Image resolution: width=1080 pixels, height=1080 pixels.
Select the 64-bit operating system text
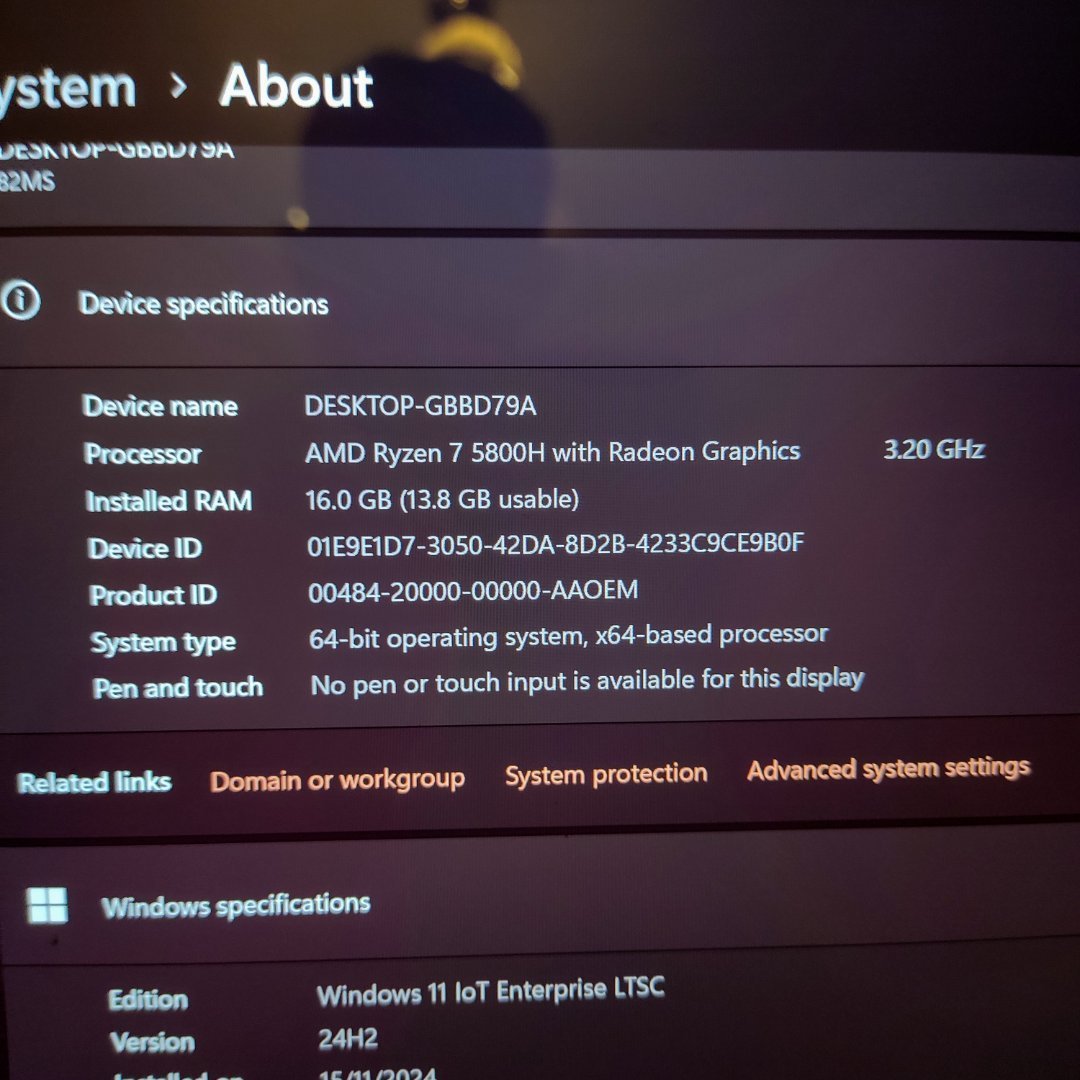[568, 636]
